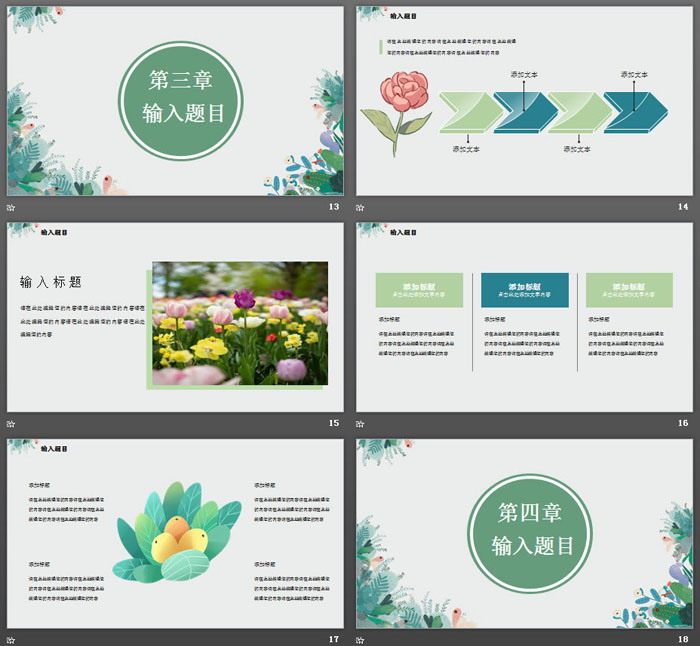Click the left green 添加标题 box on slide 16
700x646 pixels.
point(419,289)
